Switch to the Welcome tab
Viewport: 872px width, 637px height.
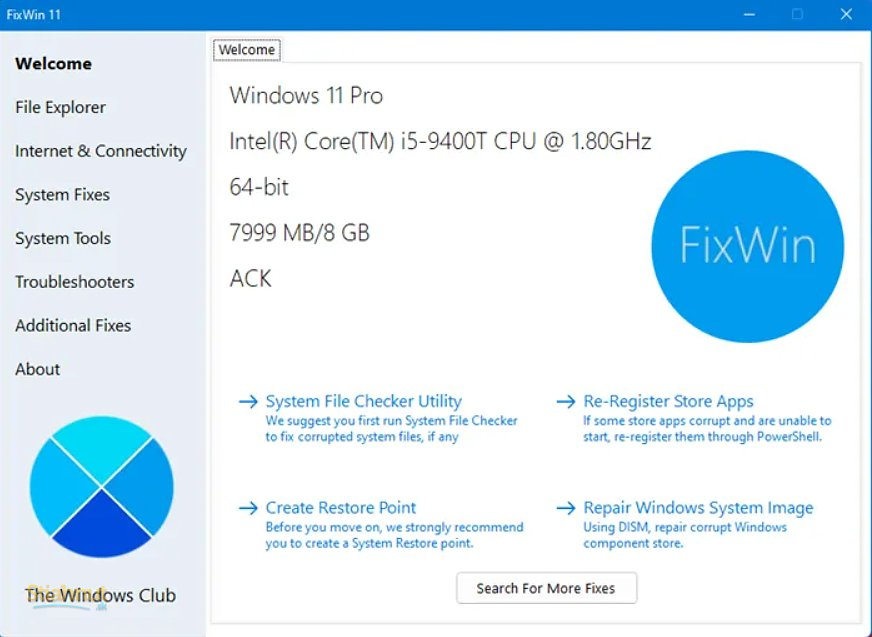coord(246,50)
